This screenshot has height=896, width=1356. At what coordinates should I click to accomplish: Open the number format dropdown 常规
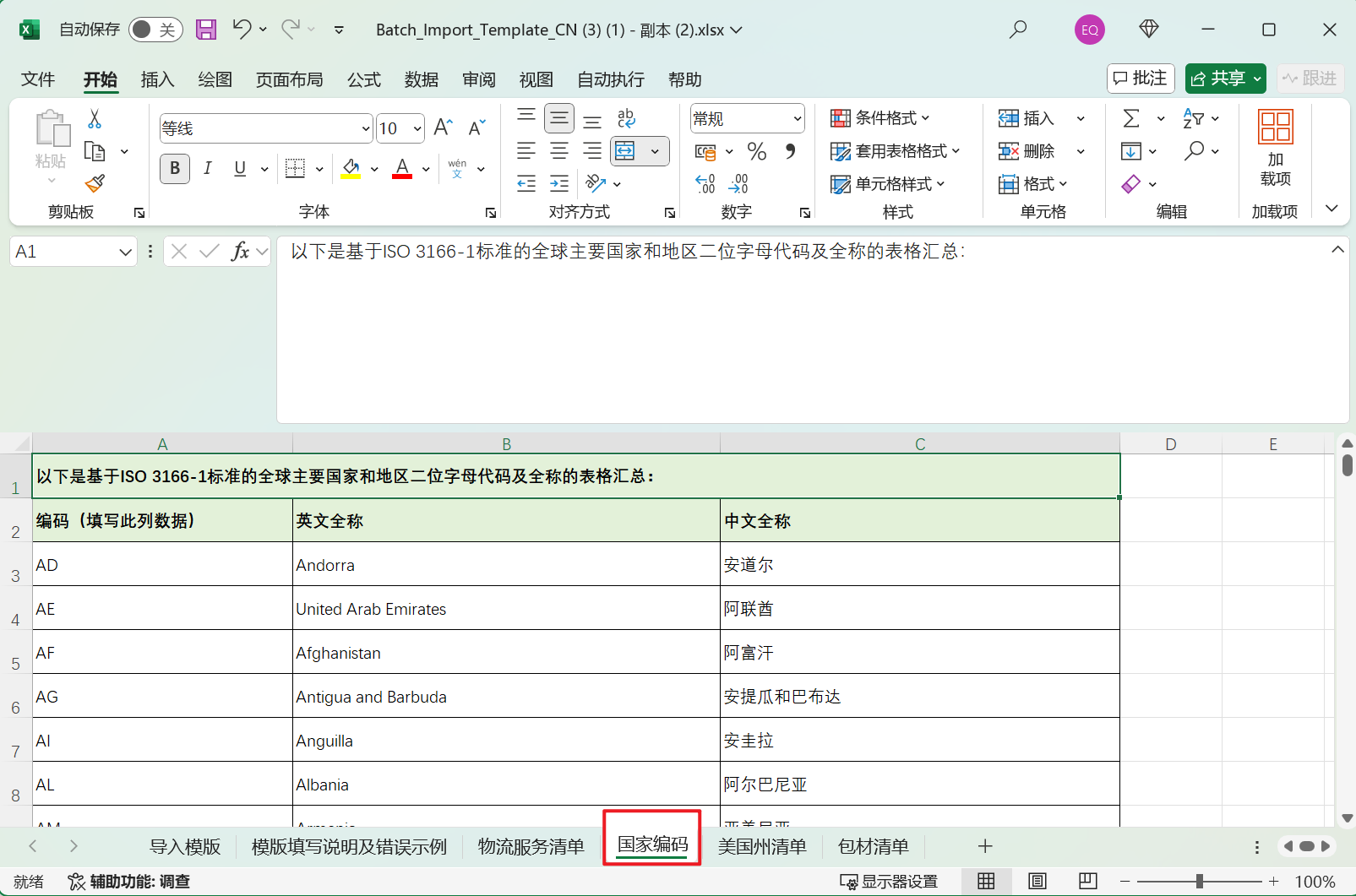pyautogui.click(x=797, y=119)
